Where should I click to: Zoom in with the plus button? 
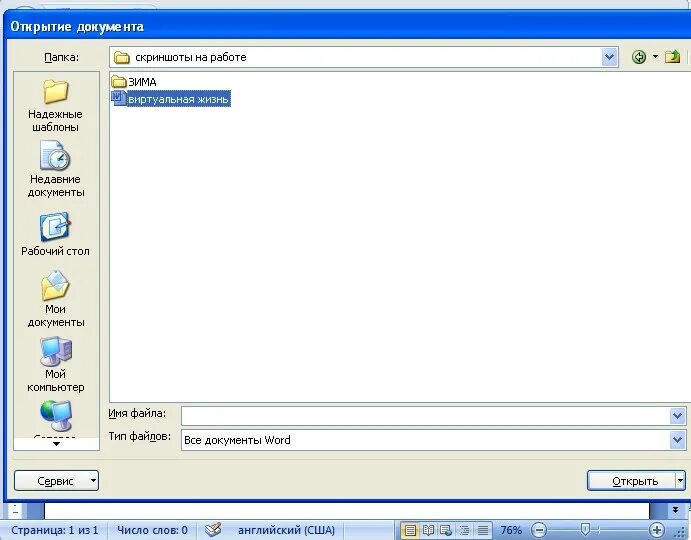click(x=657, y=530)
